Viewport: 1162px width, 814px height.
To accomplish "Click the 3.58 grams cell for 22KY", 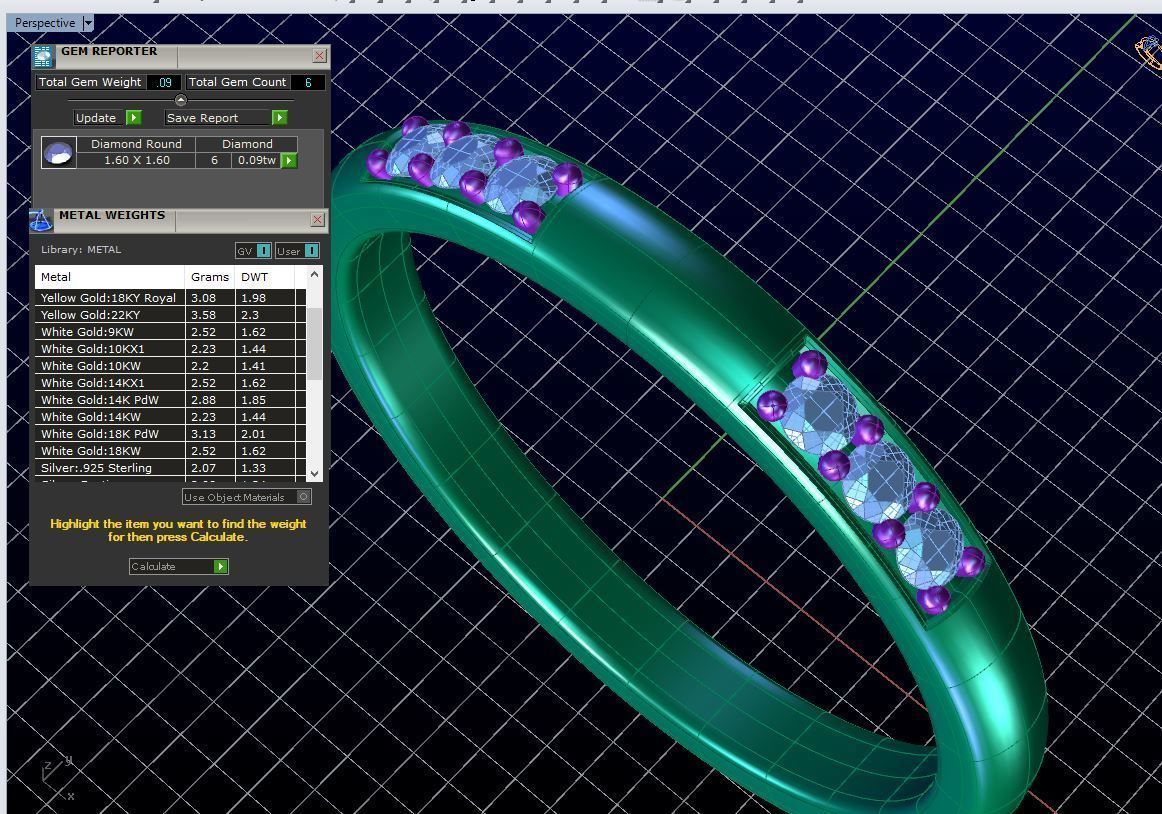I will coord(210,315).
